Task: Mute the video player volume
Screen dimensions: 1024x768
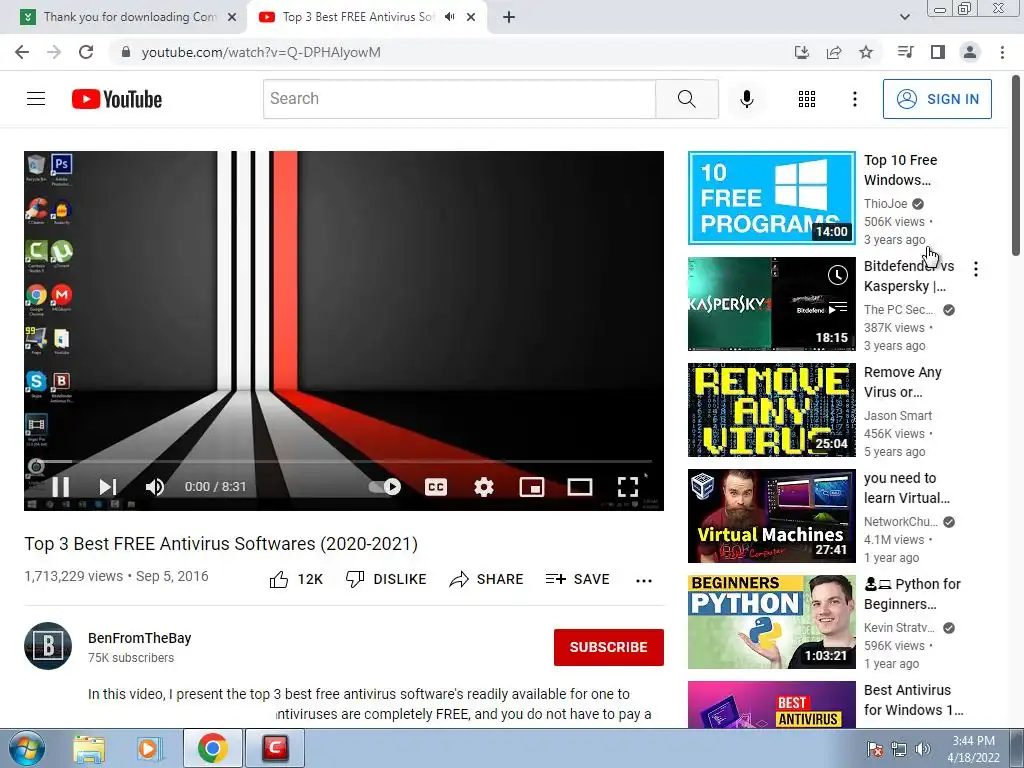Action: click(155, 487)
